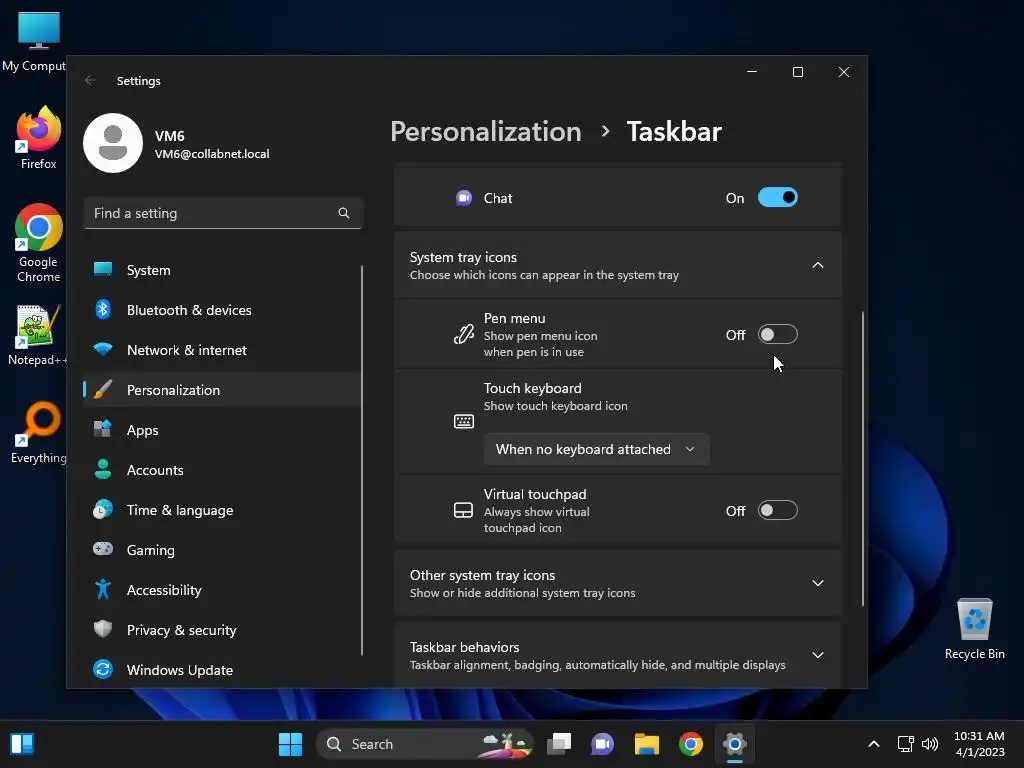Screen dimensions: 1024x768
Task: Turn on the Pen menu toggle
Action: tap(777, 334)
